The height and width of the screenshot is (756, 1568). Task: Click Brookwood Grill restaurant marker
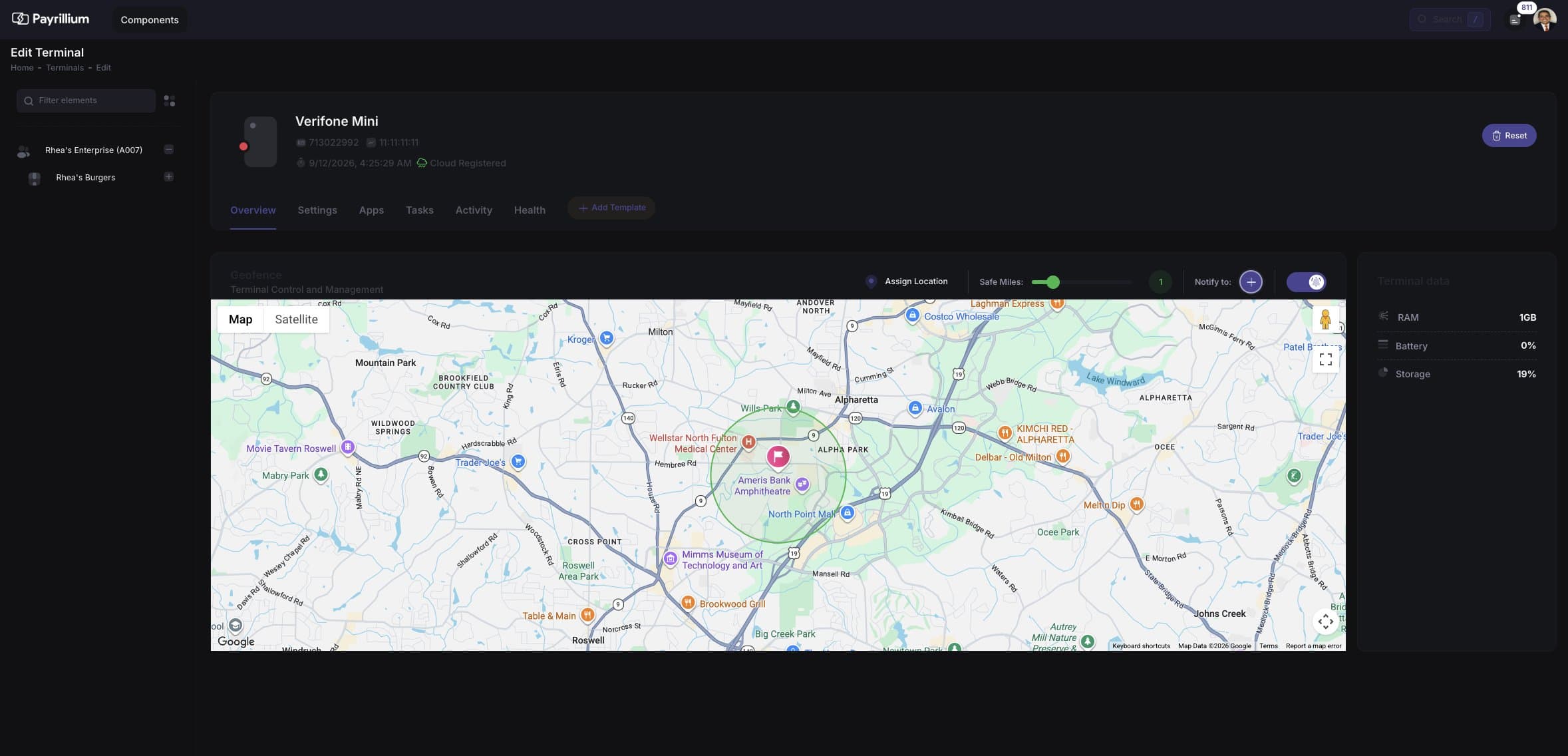pos(688,603)
